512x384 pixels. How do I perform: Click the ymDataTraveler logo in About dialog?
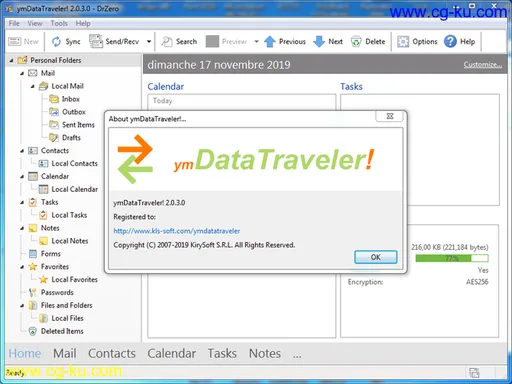click(246, 159)
